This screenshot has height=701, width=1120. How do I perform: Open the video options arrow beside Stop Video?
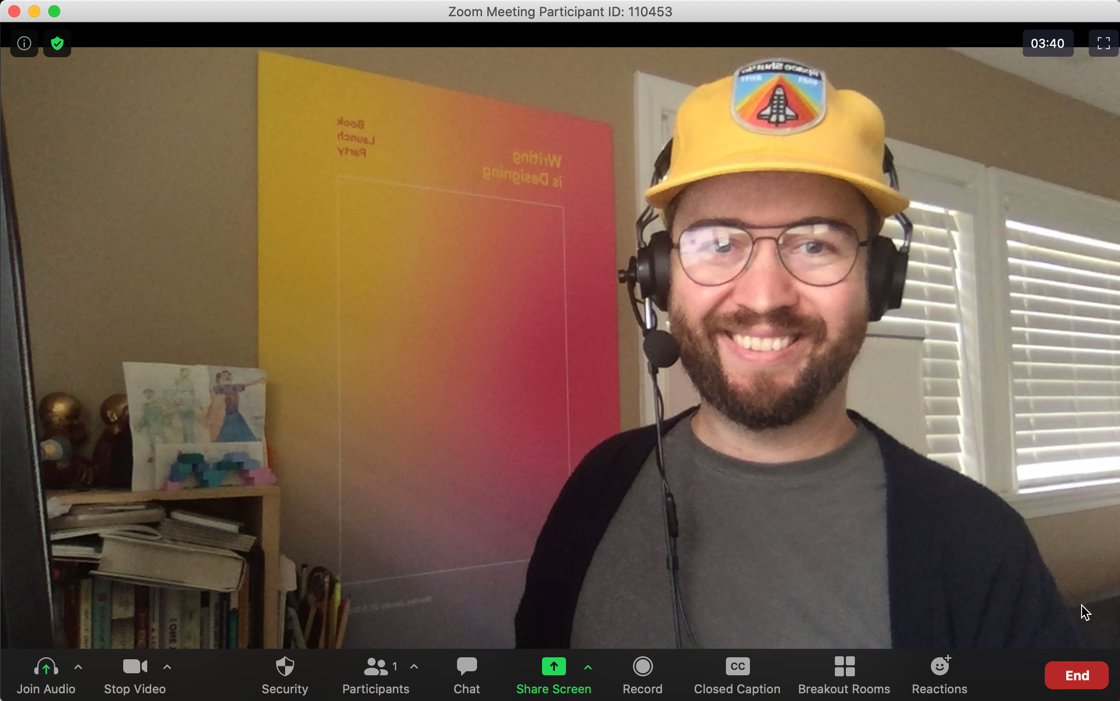click(x=167, y=667)
